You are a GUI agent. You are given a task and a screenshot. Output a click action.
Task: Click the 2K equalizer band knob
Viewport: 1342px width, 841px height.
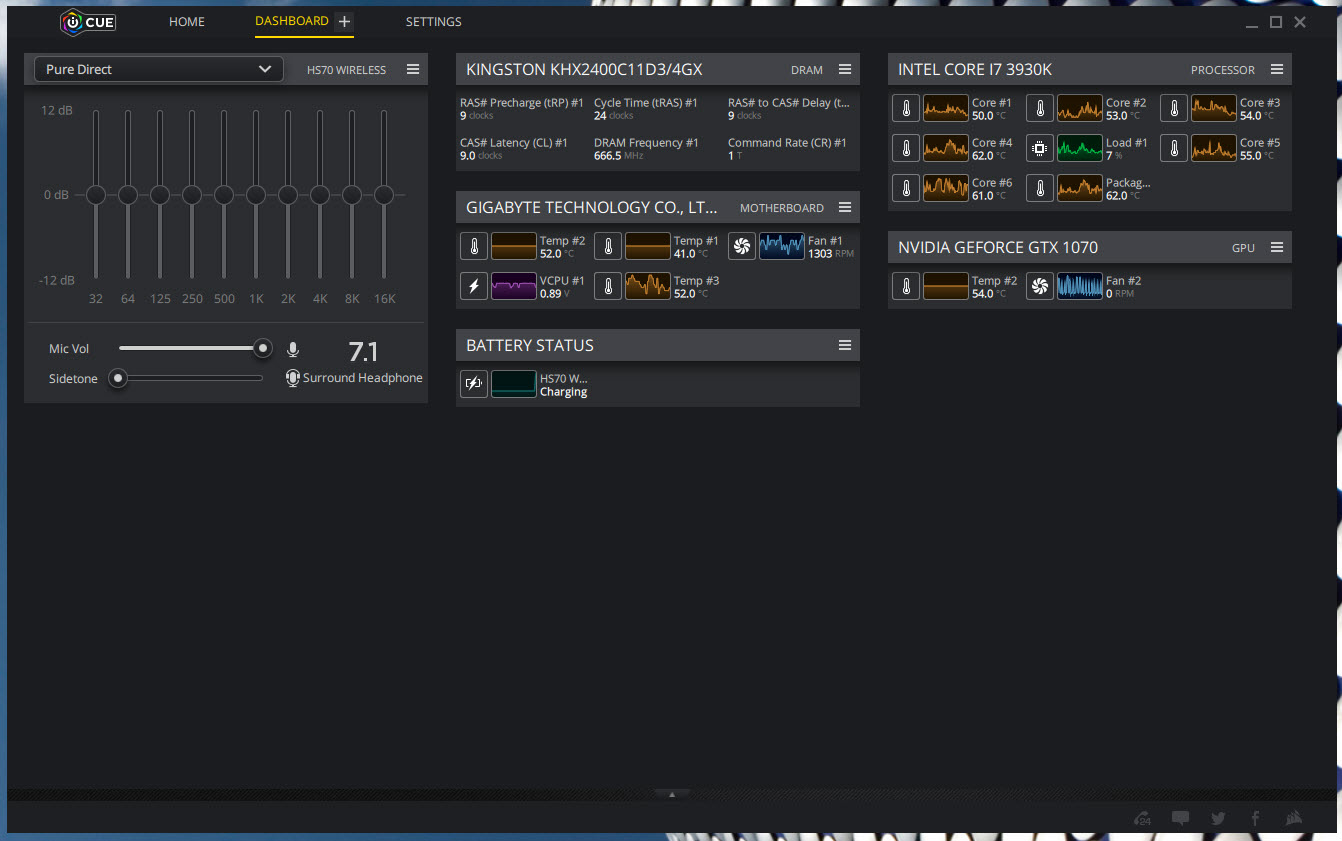288,195
